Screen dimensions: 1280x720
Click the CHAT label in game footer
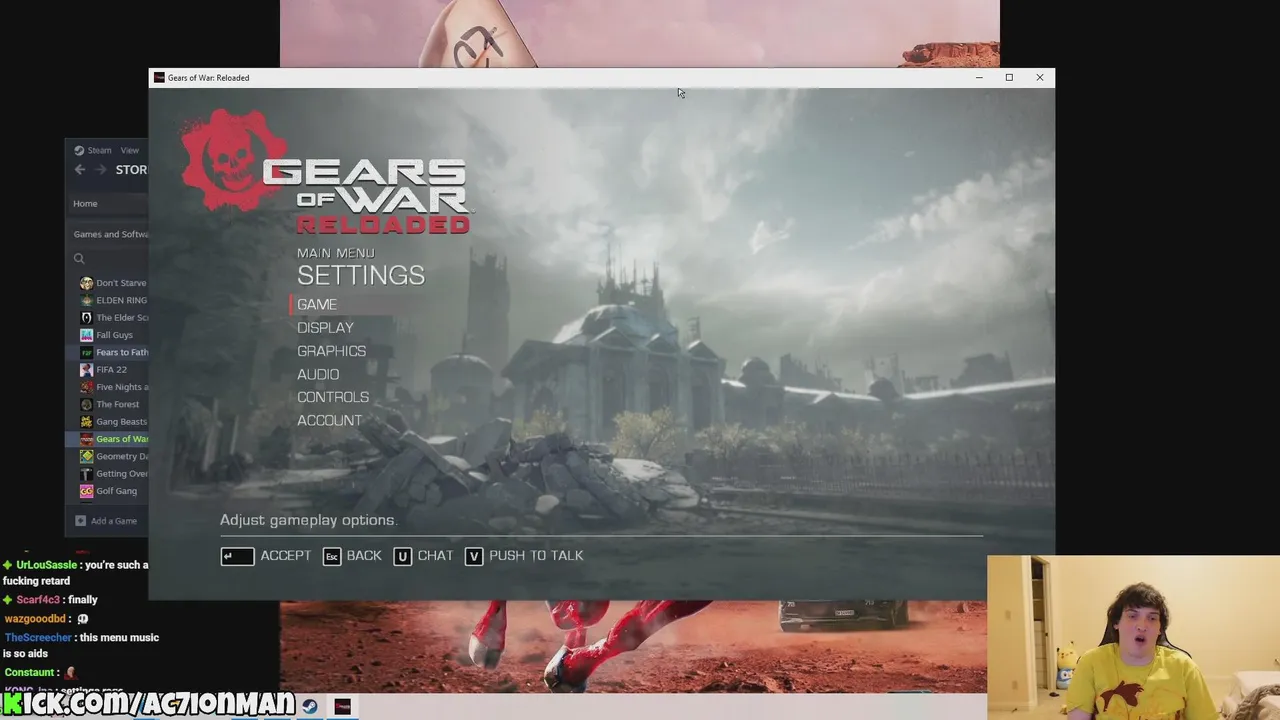pyautogui.click(x=436, y=556)
